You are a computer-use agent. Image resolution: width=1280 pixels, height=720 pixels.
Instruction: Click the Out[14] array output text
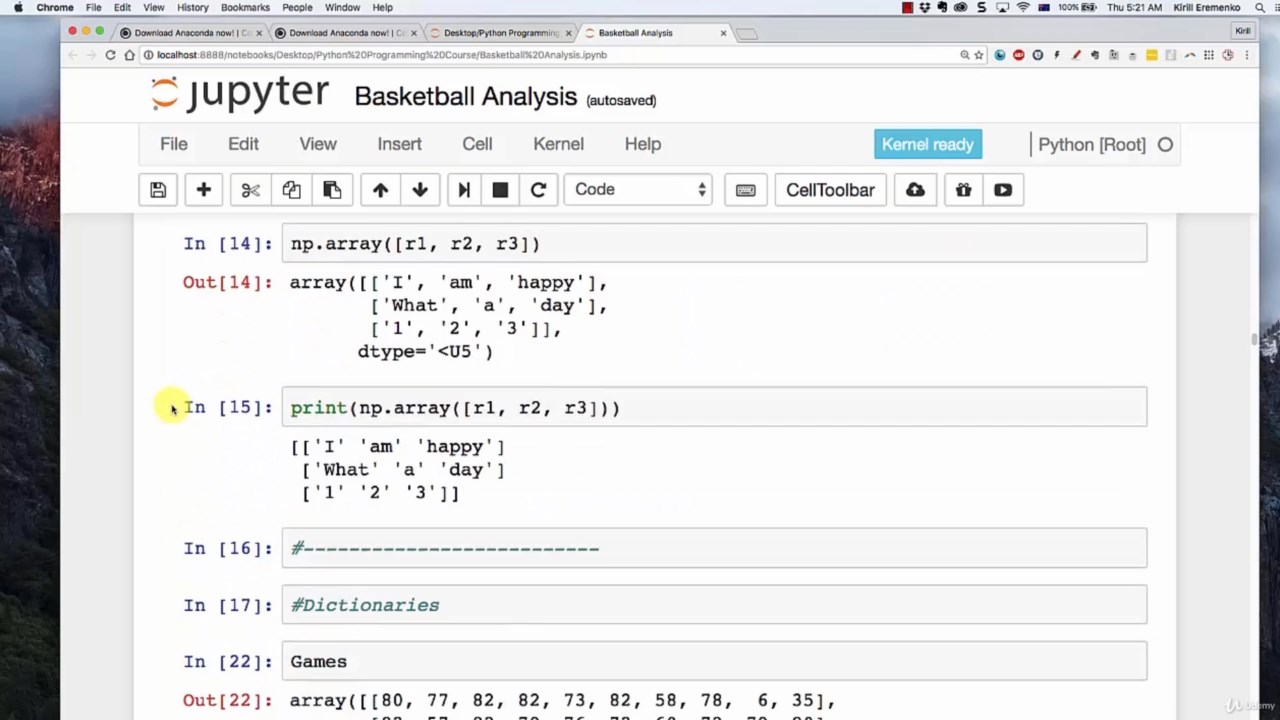point(448,317)
